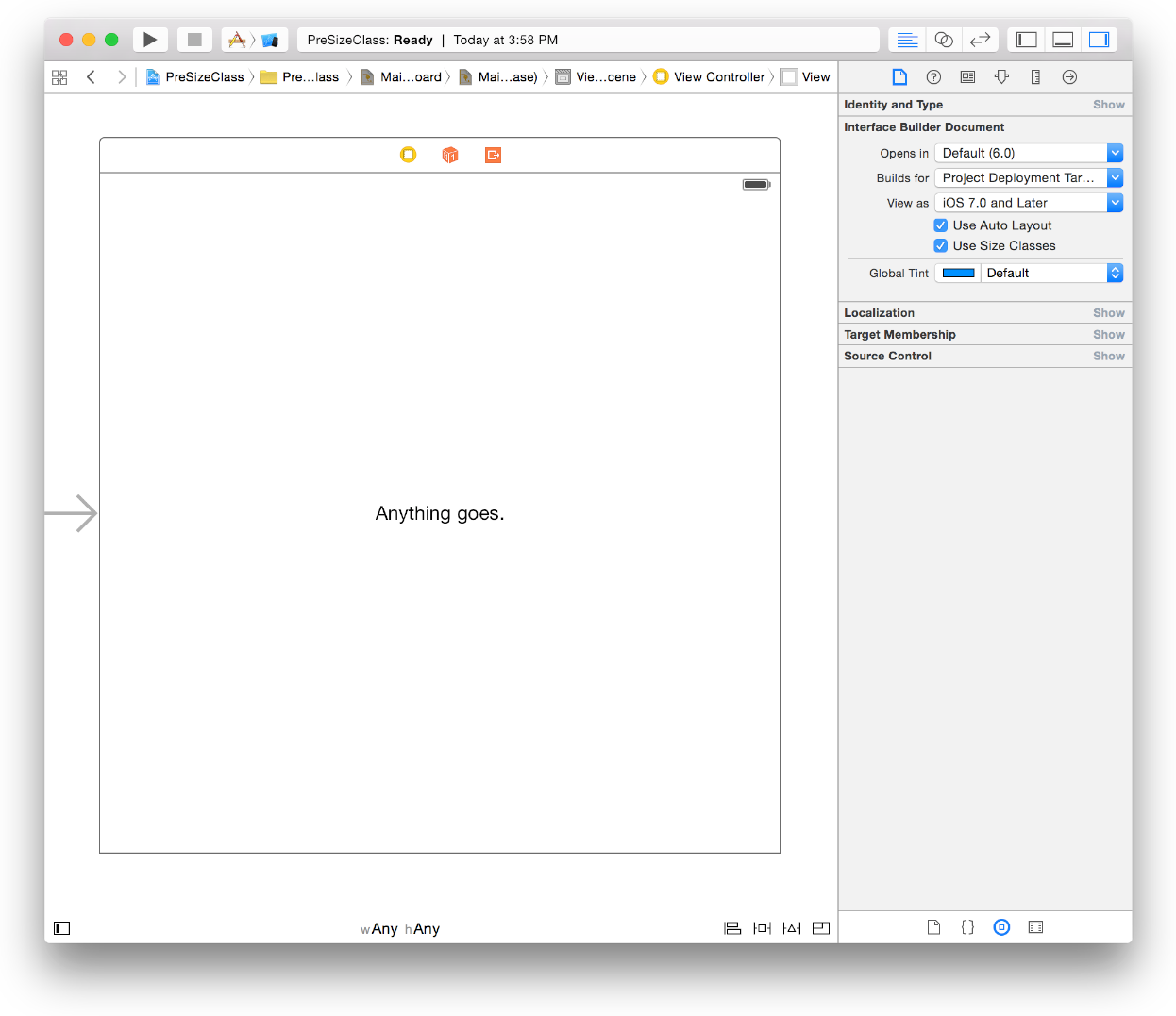
Task: Open the Assistant editor
Action: tap(943, 40)
